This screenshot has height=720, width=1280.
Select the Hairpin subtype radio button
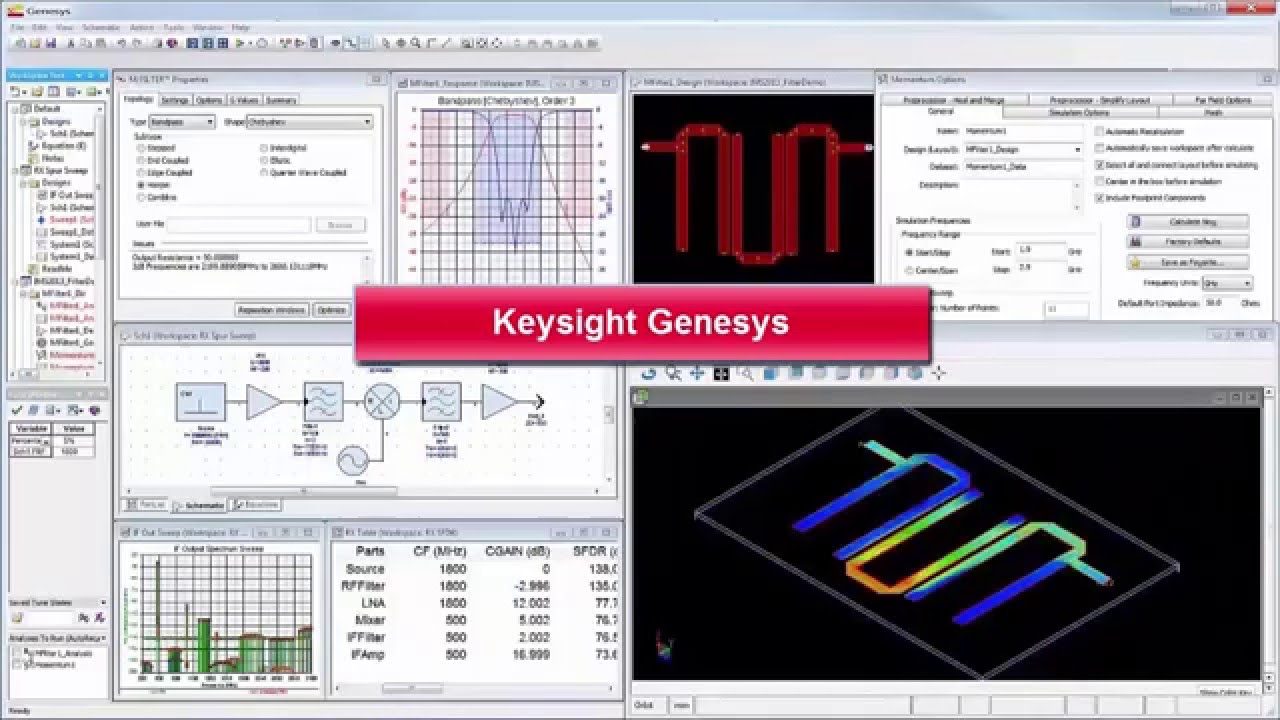tap(141, 185)
